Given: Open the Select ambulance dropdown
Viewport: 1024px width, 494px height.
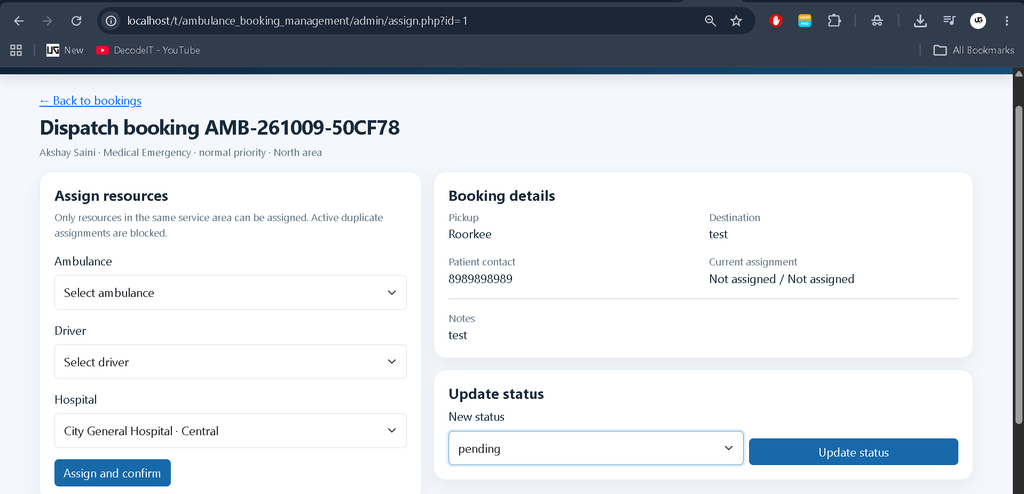Looking at the screenshot, I should coord(231,293).
